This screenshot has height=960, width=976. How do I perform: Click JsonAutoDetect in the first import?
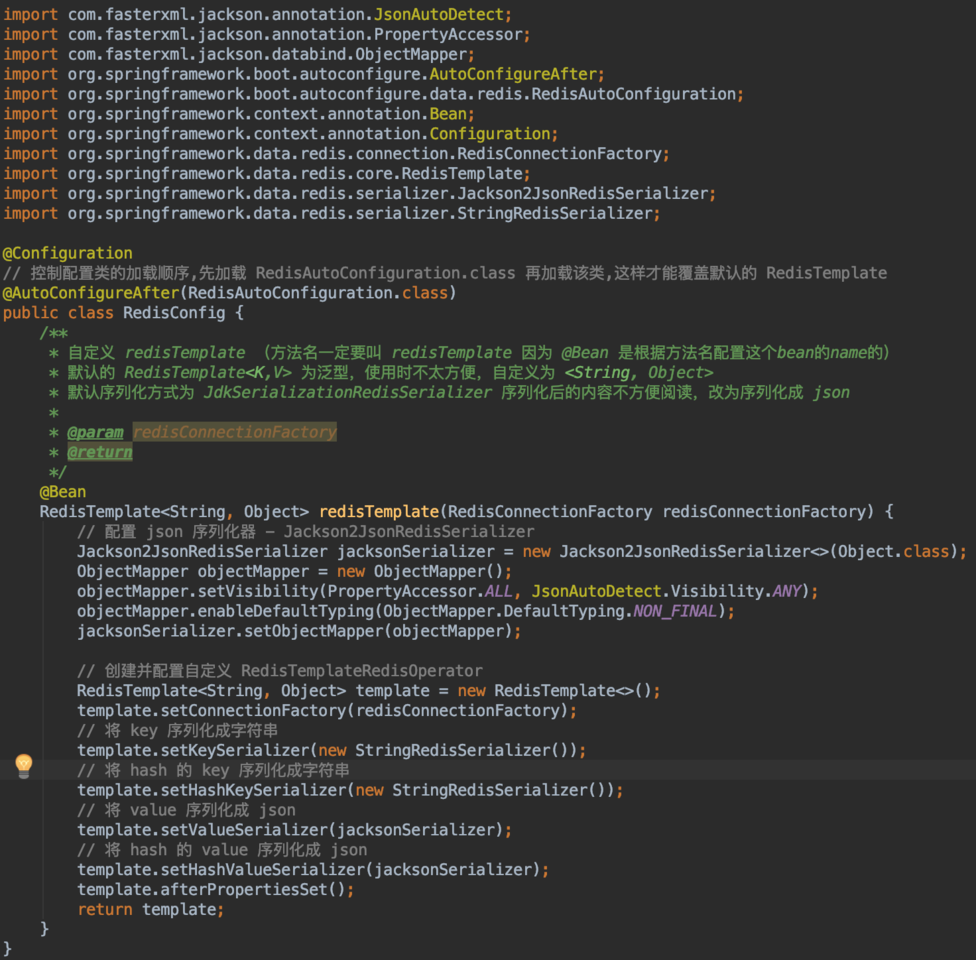point(439,14)
